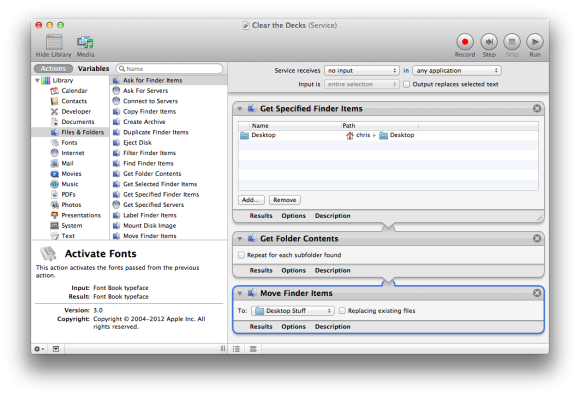Enable Replacing existing files checkbox
This screenshot has width=580, height=397.
coord(342,311)
